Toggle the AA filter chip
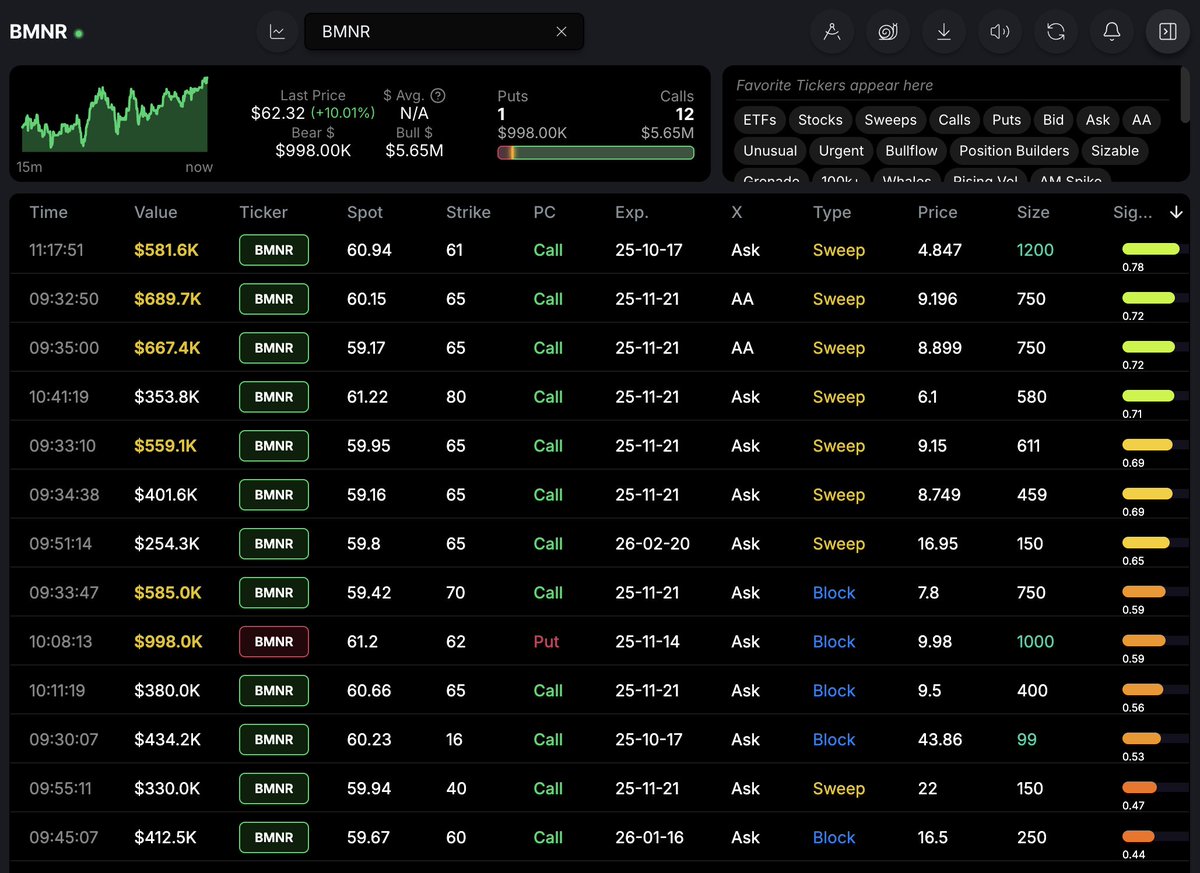 click(x=1141, y=120)
